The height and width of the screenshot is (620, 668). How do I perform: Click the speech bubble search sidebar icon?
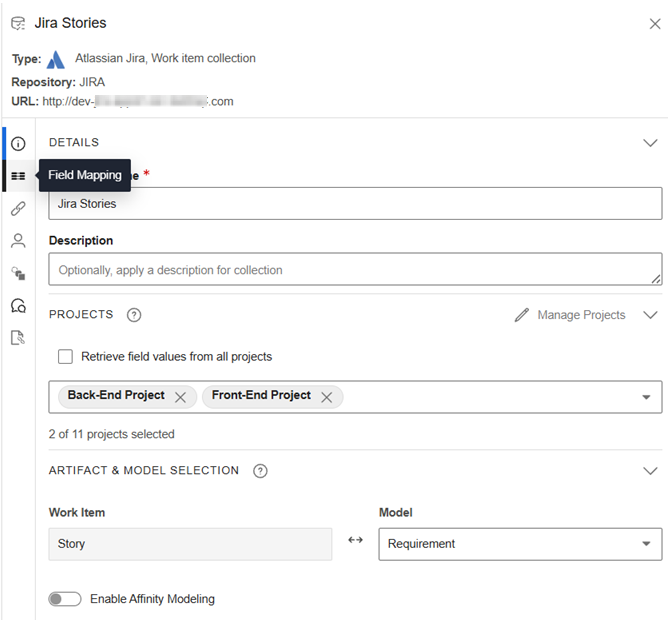(18, 306)
